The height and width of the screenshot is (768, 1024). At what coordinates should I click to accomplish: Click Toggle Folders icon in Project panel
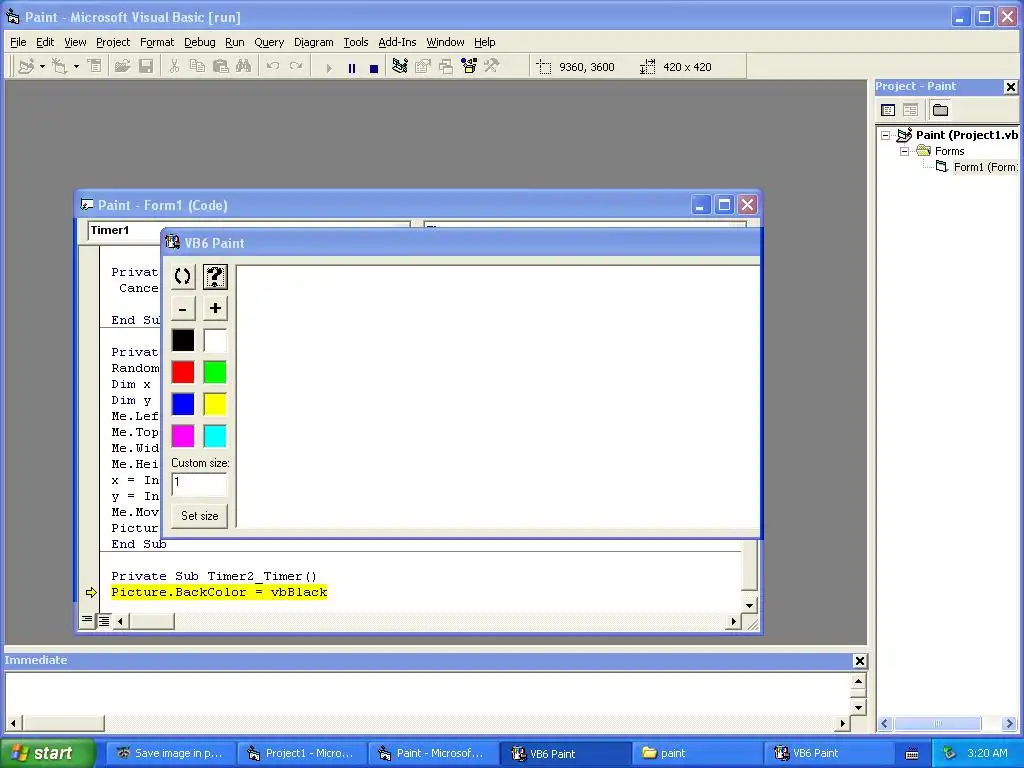pyautogui.click(x=940, y=110)
